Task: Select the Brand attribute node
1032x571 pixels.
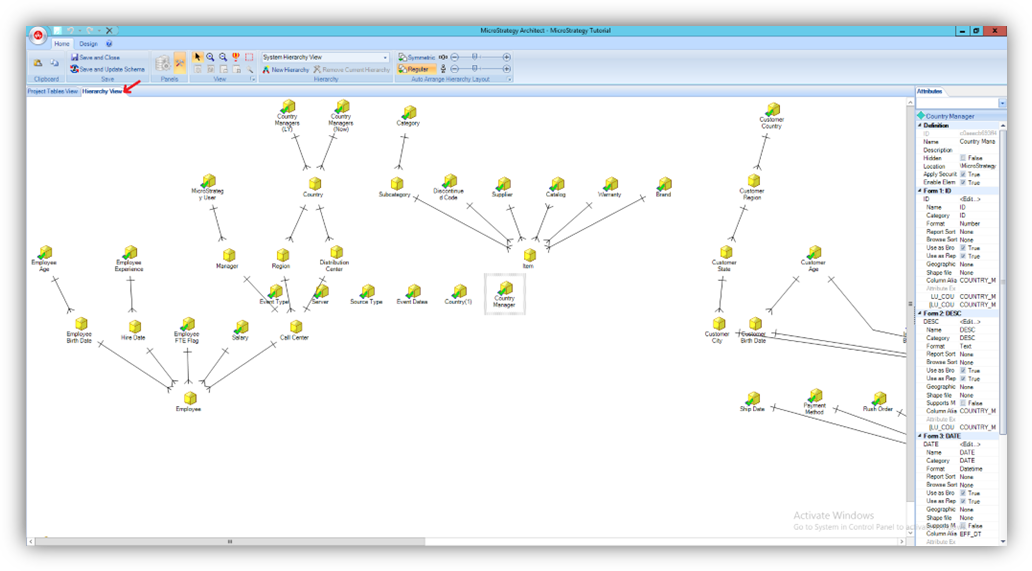Action: [x=664, y=187]
